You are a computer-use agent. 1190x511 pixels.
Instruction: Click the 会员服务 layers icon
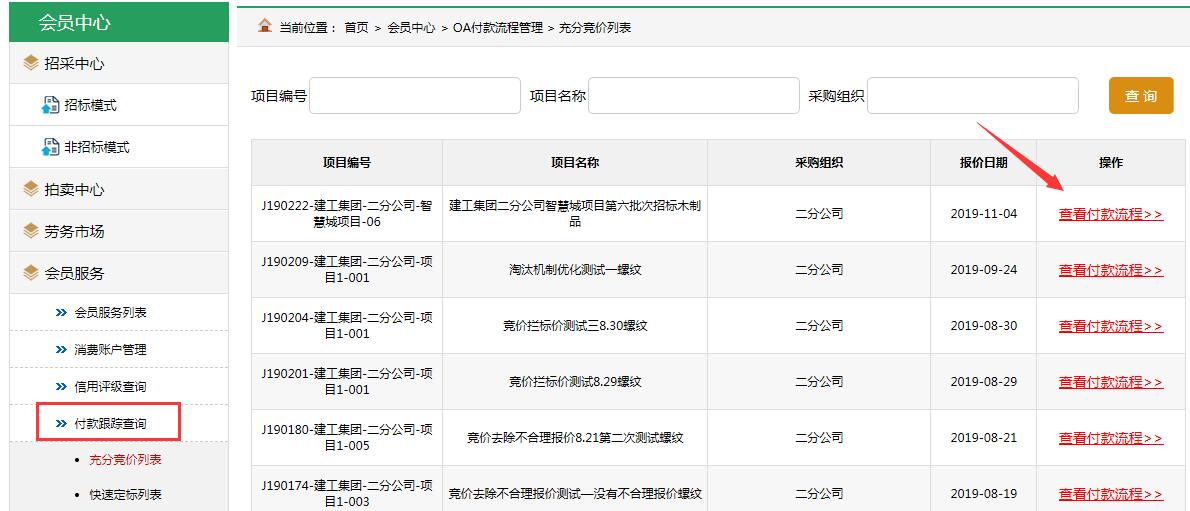pyautogui.click(x=30, y=273)
